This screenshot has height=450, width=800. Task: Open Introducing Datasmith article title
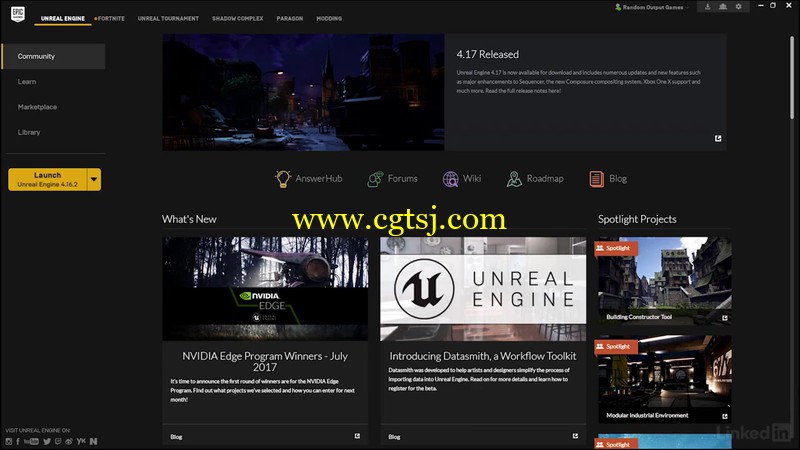(x=483, y=356)
